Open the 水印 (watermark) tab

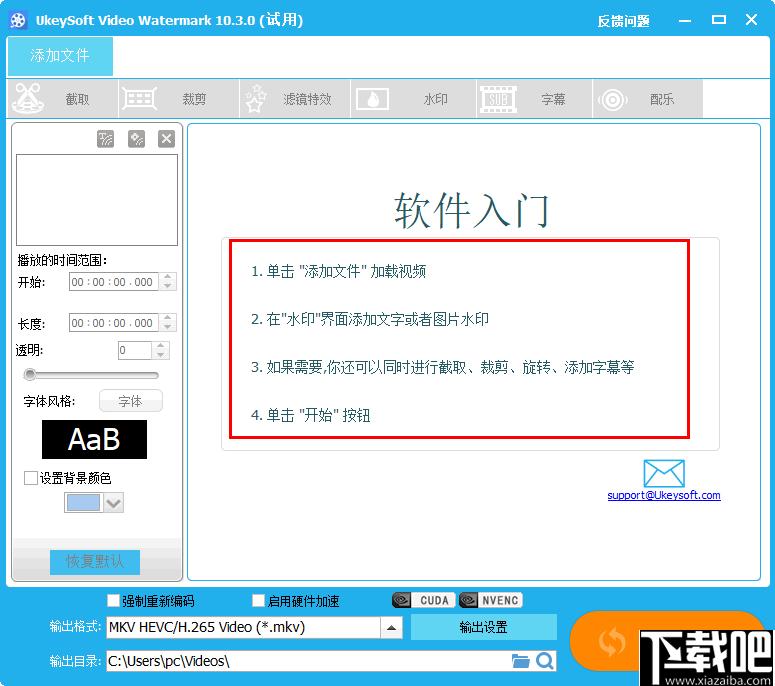tap(413, 99)
